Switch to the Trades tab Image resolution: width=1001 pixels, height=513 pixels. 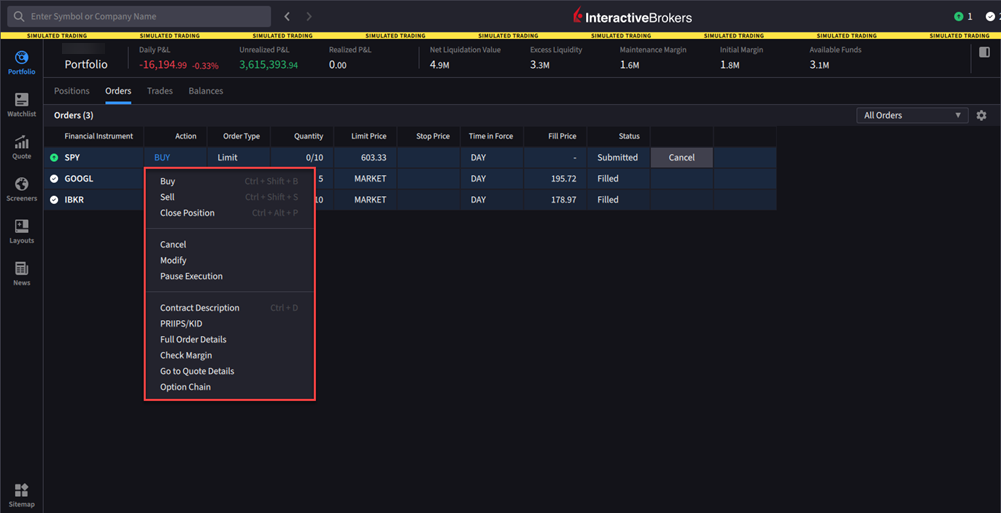coord(160,91)
